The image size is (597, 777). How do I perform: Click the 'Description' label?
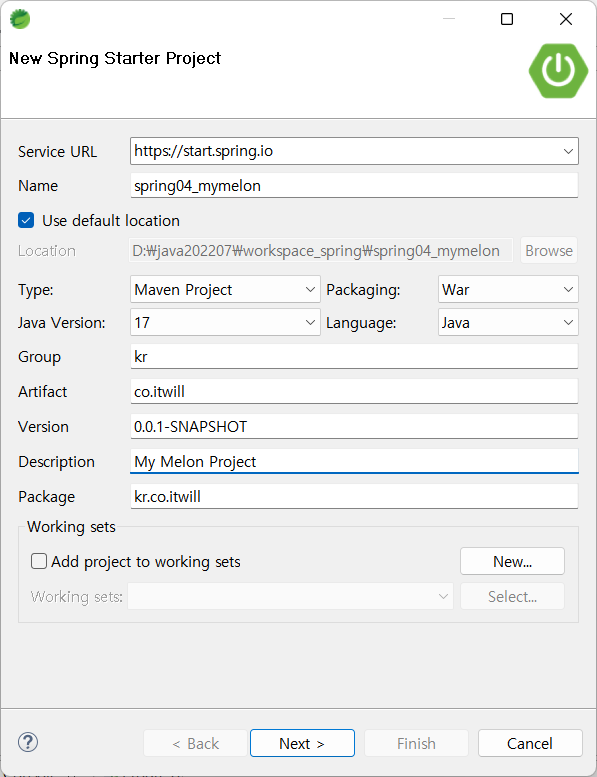pos(56,462)
